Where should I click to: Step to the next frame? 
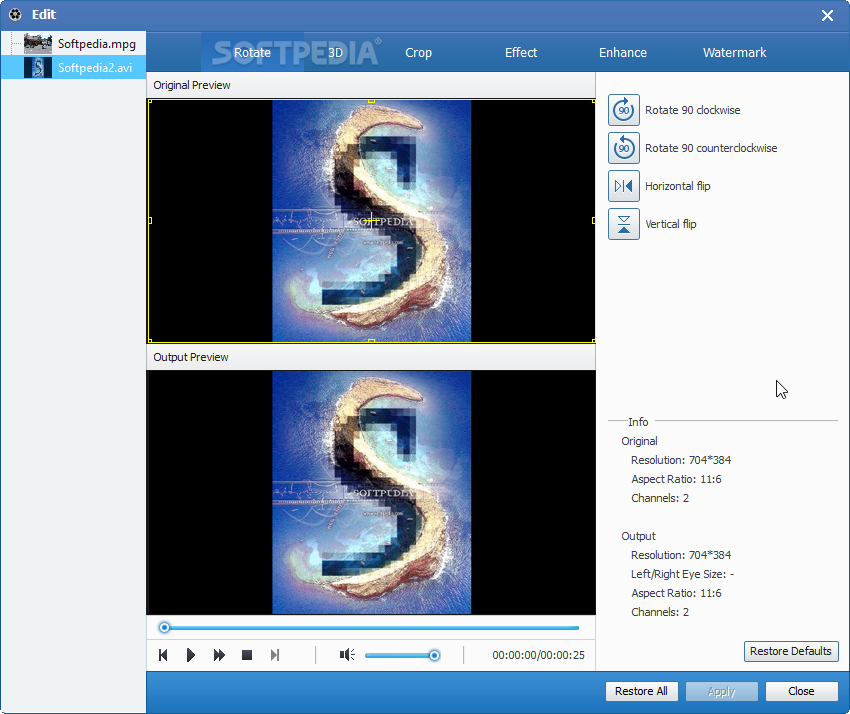point(275,655)
